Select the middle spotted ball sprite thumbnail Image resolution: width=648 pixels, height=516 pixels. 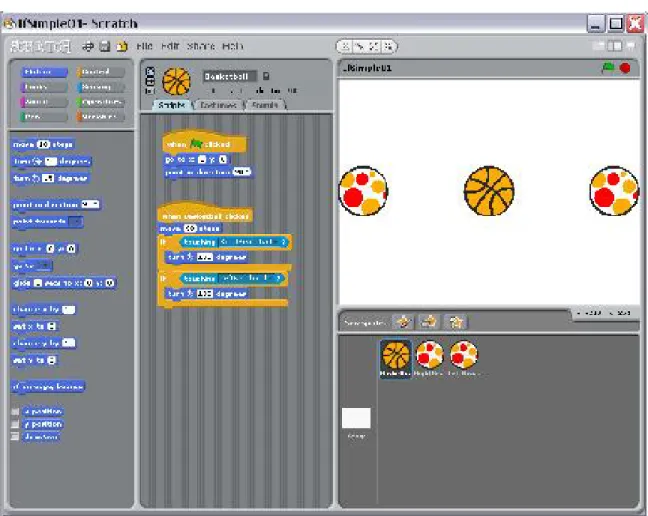coord(429,358)
